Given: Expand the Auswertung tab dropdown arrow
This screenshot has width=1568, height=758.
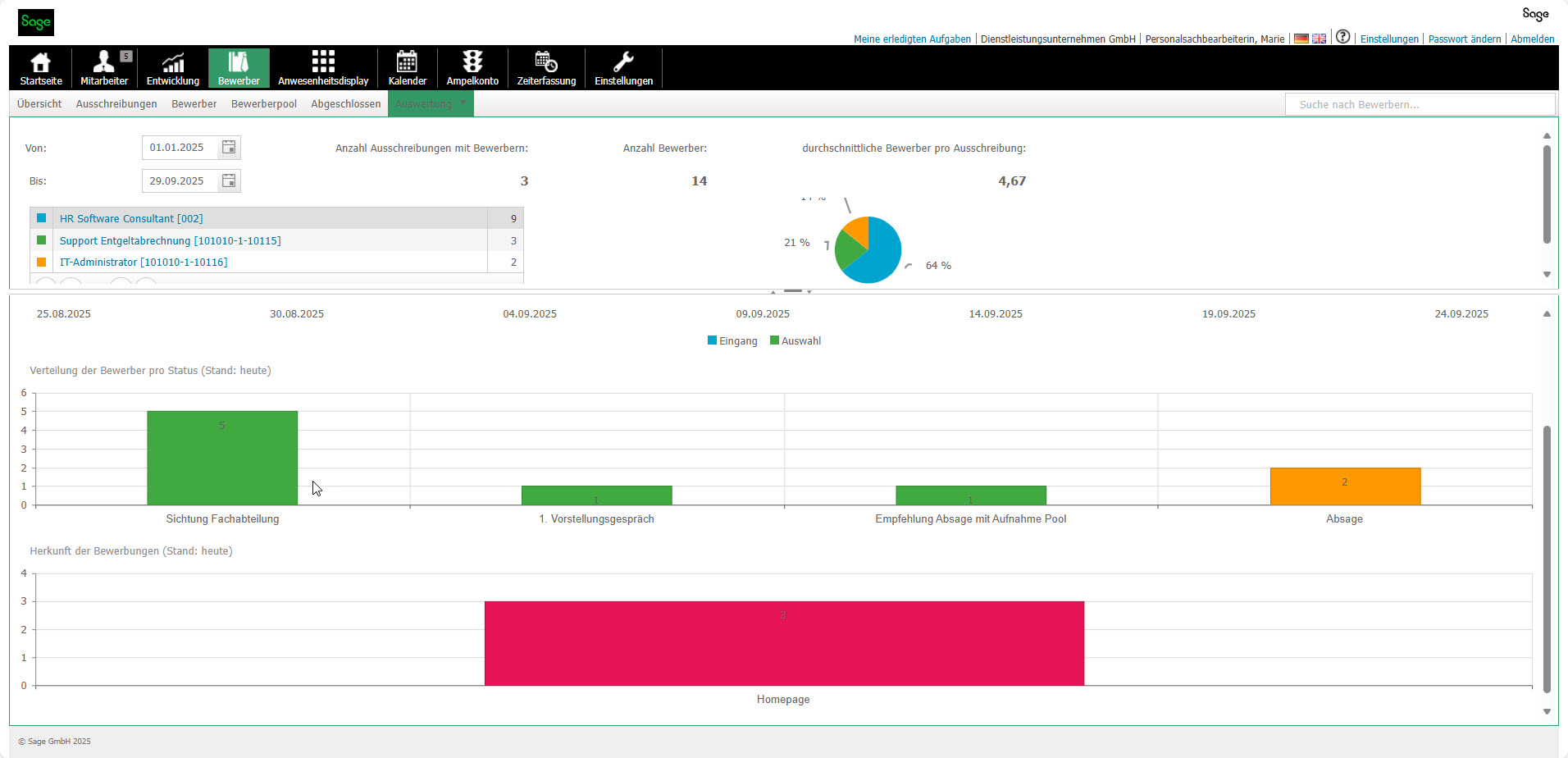Looking at the screenshot, I should tap(463, 103).
